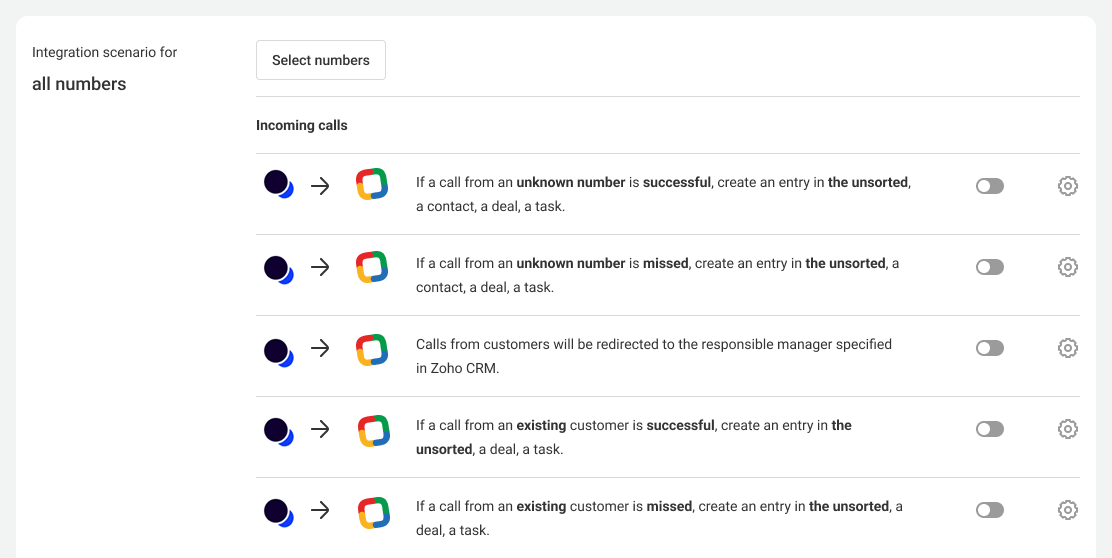Click Zoho CRM logo in manager redirect row
This screenshot has height=558, width=1112.
(372, 349)
